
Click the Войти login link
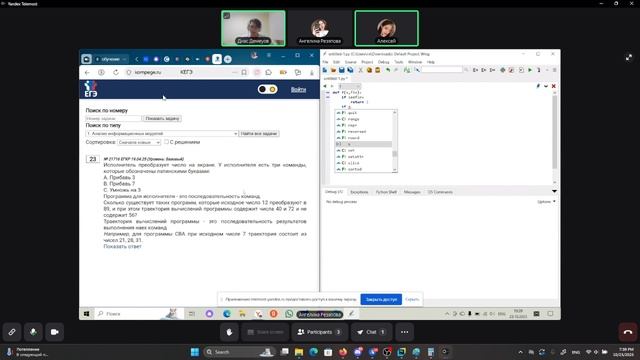[x=298, y=89]
